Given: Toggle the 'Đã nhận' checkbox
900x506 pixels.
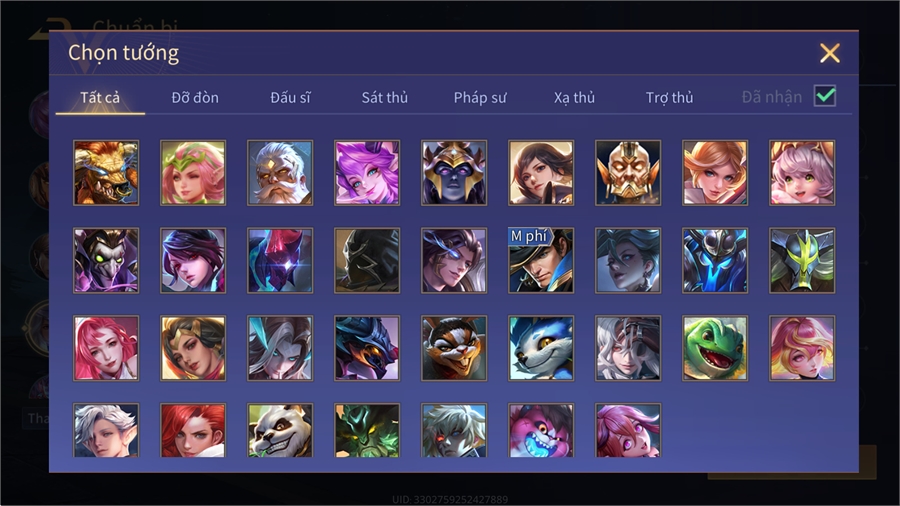Looking at the screenshot, I should click(825, 96).
